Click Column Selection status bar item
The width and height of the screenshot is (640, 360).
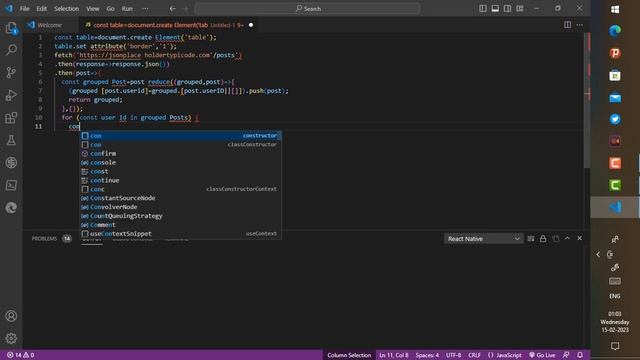tap(349, 355)
